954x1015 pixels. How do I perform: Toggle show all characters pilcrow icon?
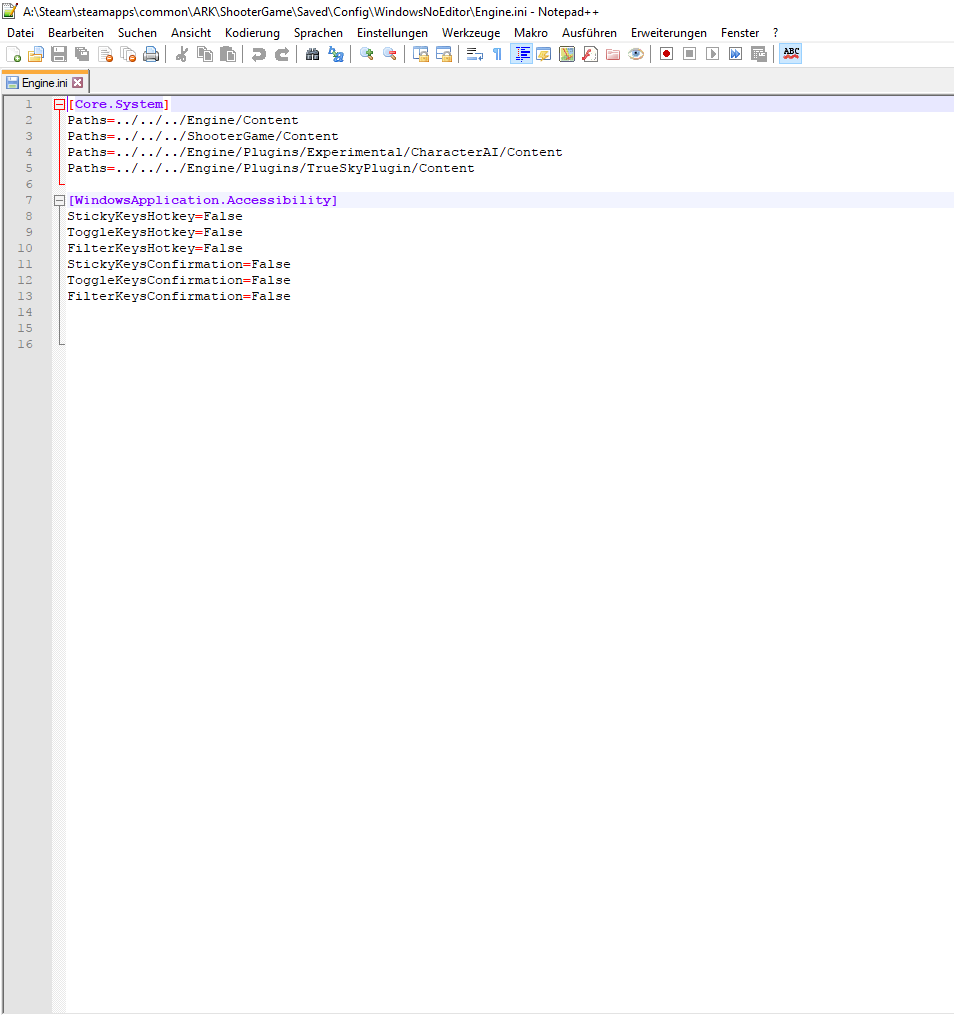pyautogui.click(x=497, y=54)
